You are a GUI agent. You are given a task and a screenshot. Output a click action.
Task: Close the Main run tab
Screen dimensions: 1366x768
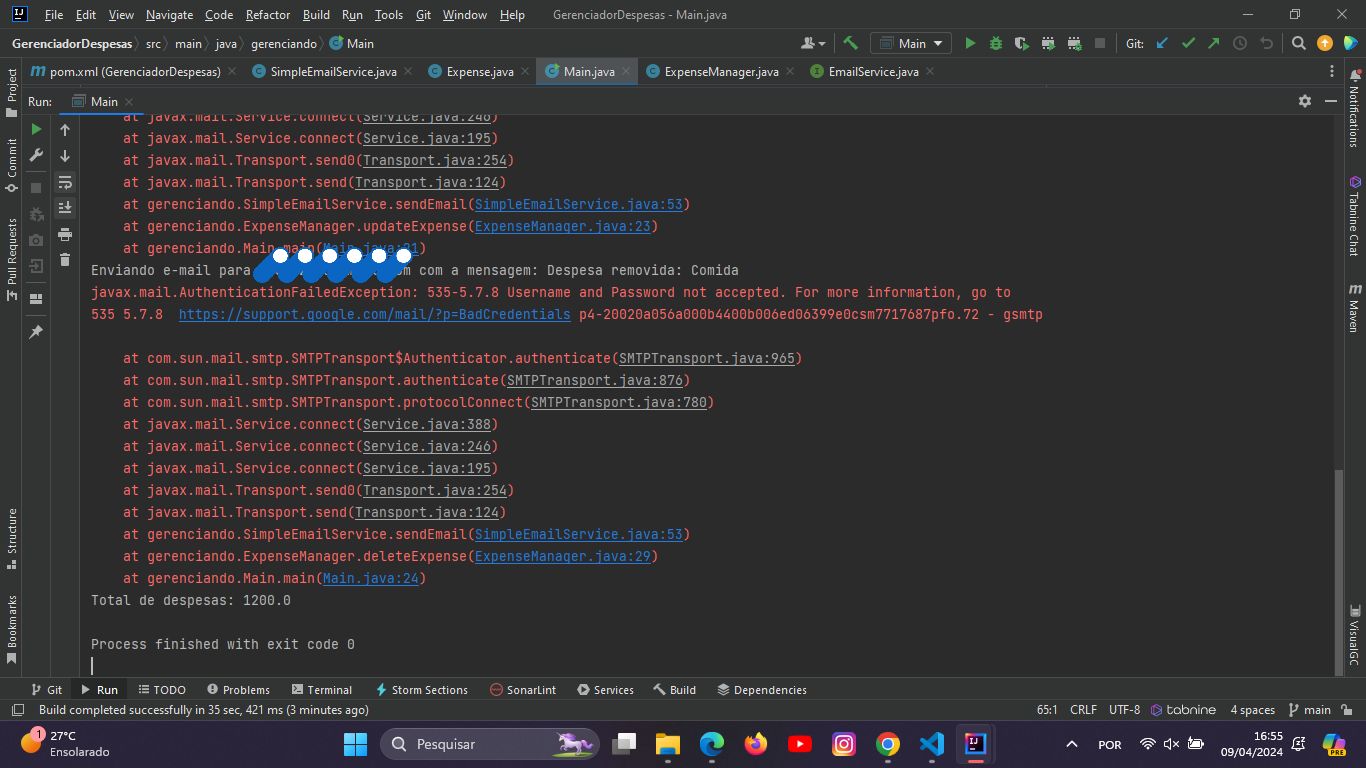(x=129, y=102)
